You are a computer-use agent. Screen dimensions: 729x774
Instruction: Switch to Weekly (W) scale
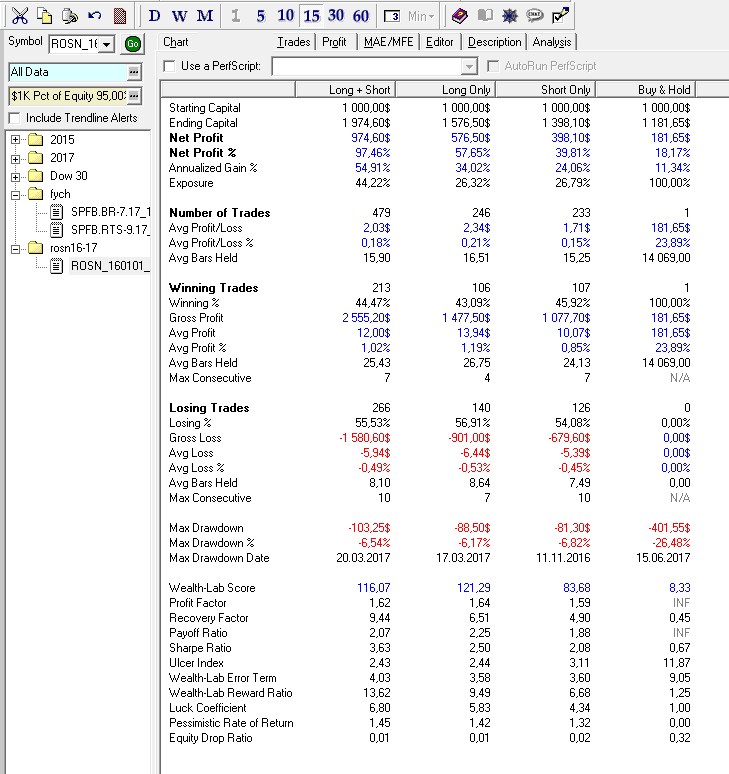pyautogui.click(x=179, y=16)
